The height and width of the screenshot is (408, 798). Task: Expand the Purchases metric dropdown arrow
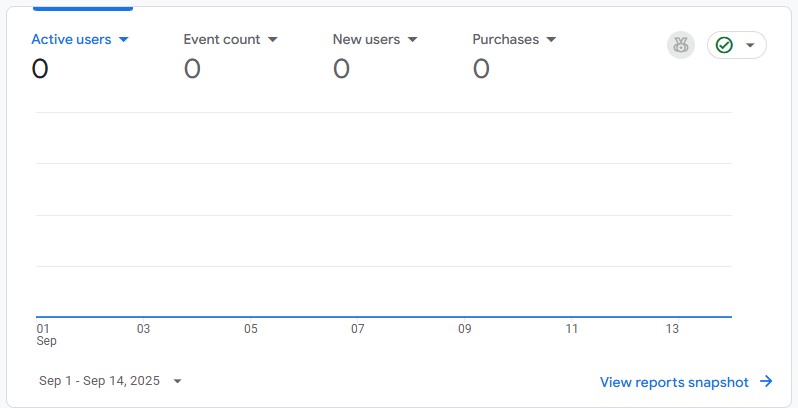(x=551, y=40)
